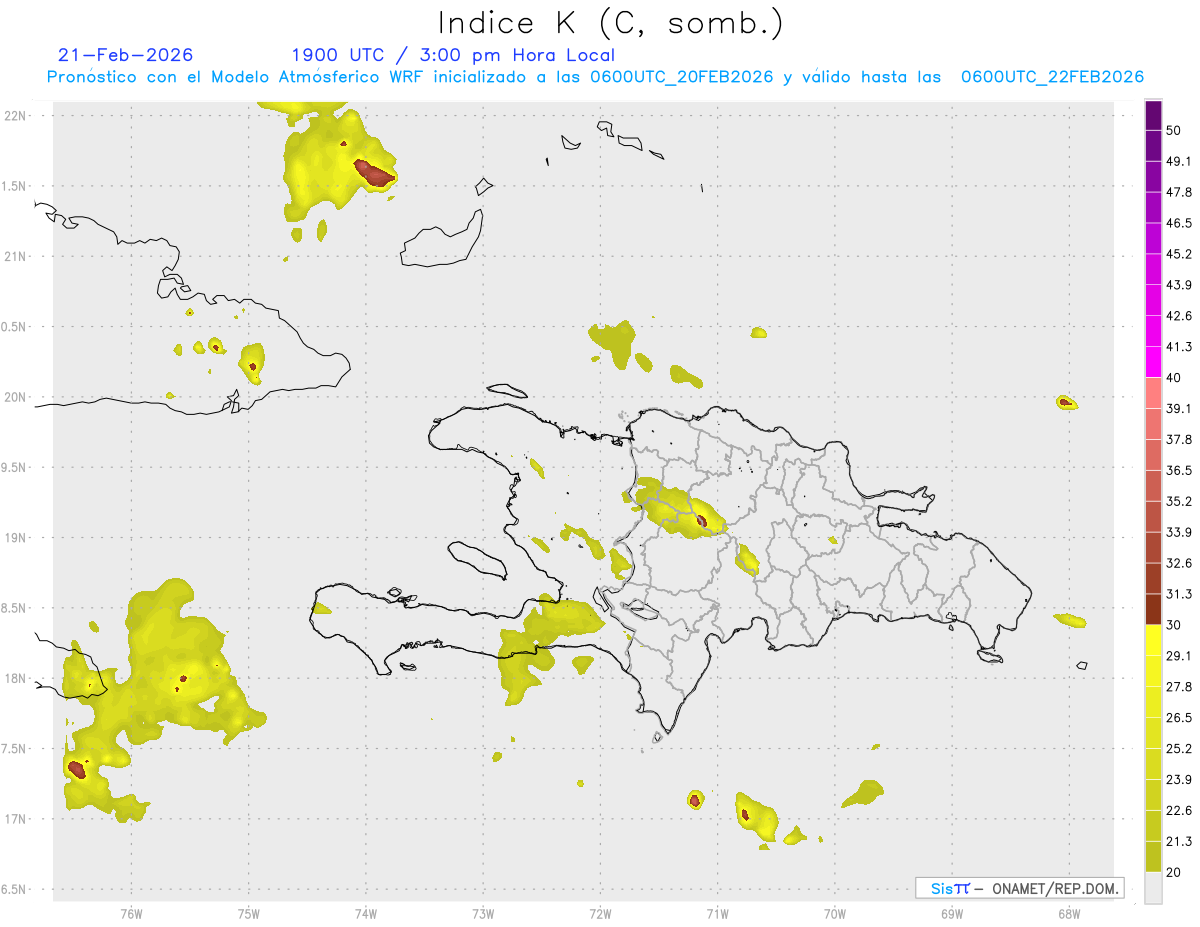This screenshot has height=927, width=1200.
Task: Click the '74W' longitude axis label
Action: [366, 914]
